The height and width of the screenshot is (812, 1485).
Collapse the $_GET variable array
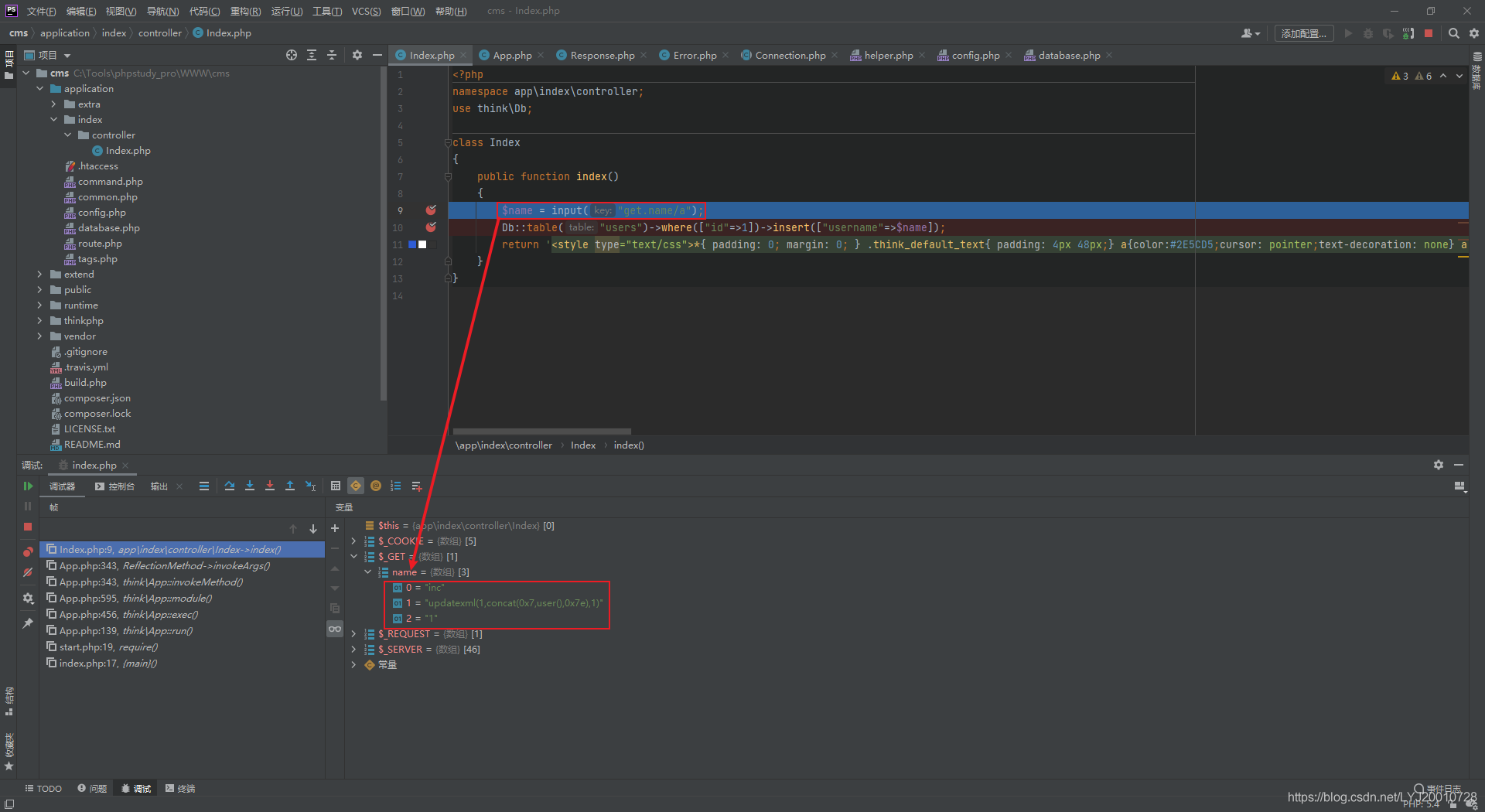[353, 557]
